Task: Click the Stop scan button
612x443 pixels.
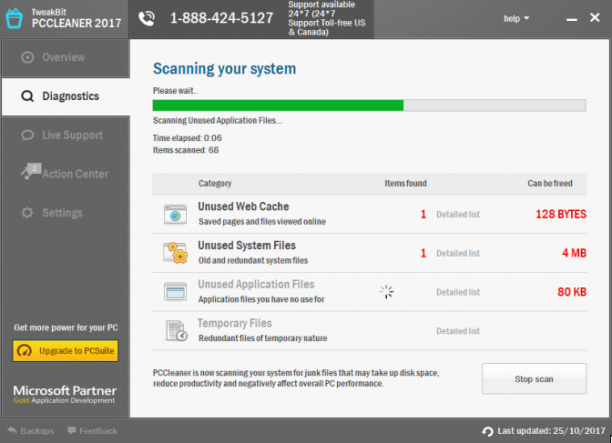Action: pyautogui.click(x=534, y=379)
